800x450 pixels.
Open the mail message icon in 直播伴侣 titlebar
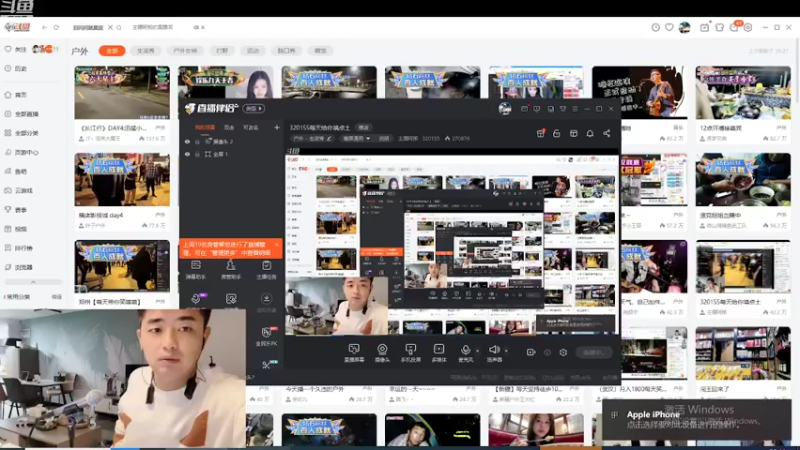point(524,109)
